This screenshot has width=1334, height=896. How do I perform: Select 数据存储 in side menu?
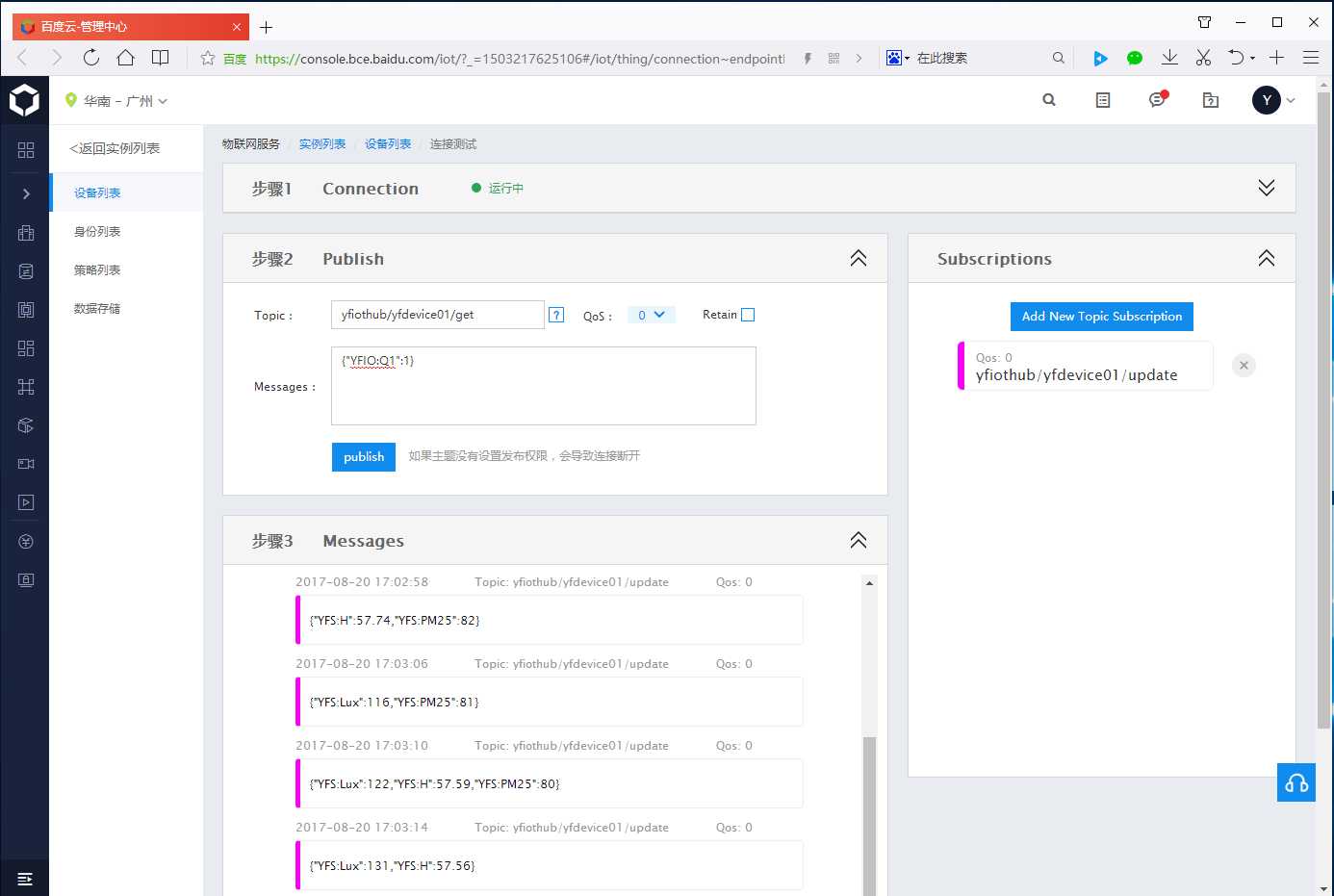[x=126, y=308]
